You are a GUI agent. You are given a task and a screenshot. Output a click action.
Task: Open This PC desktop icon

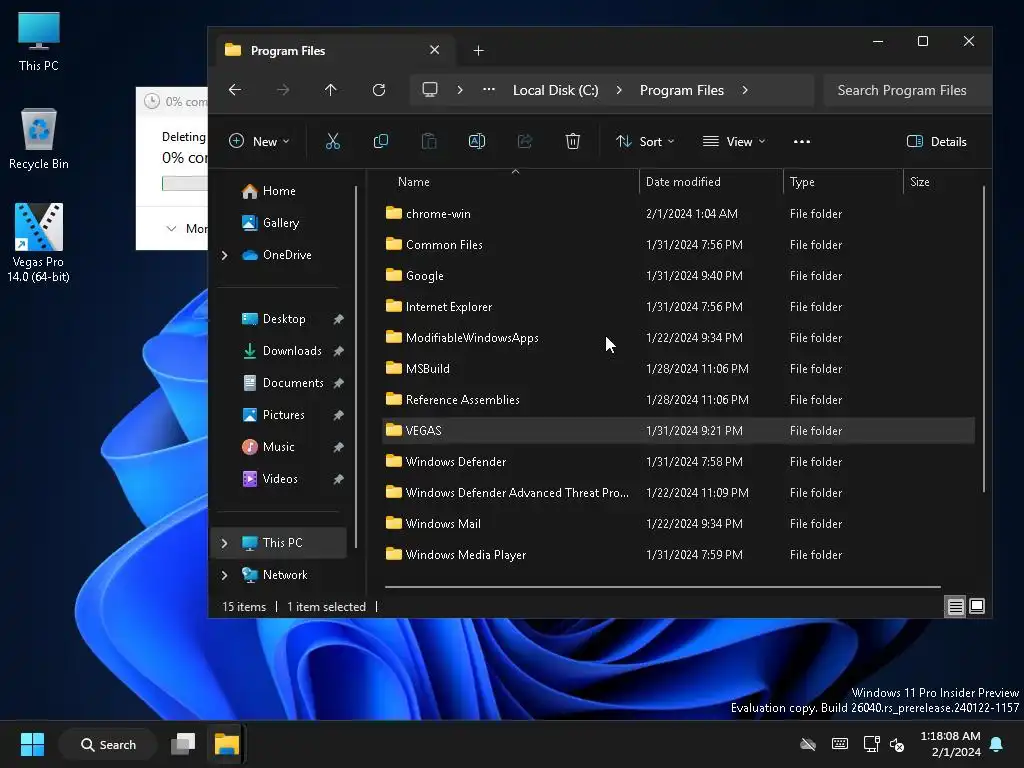39,41
